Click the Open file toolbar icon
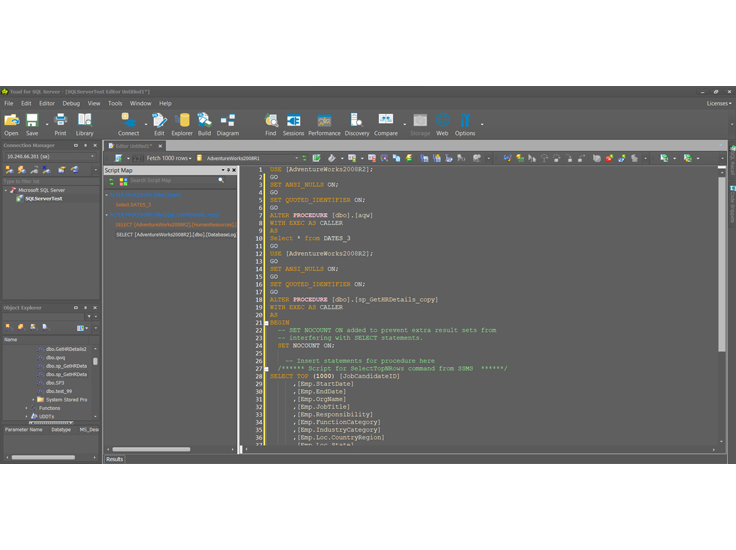Screen dimensions: 736x550 point(11,124)
